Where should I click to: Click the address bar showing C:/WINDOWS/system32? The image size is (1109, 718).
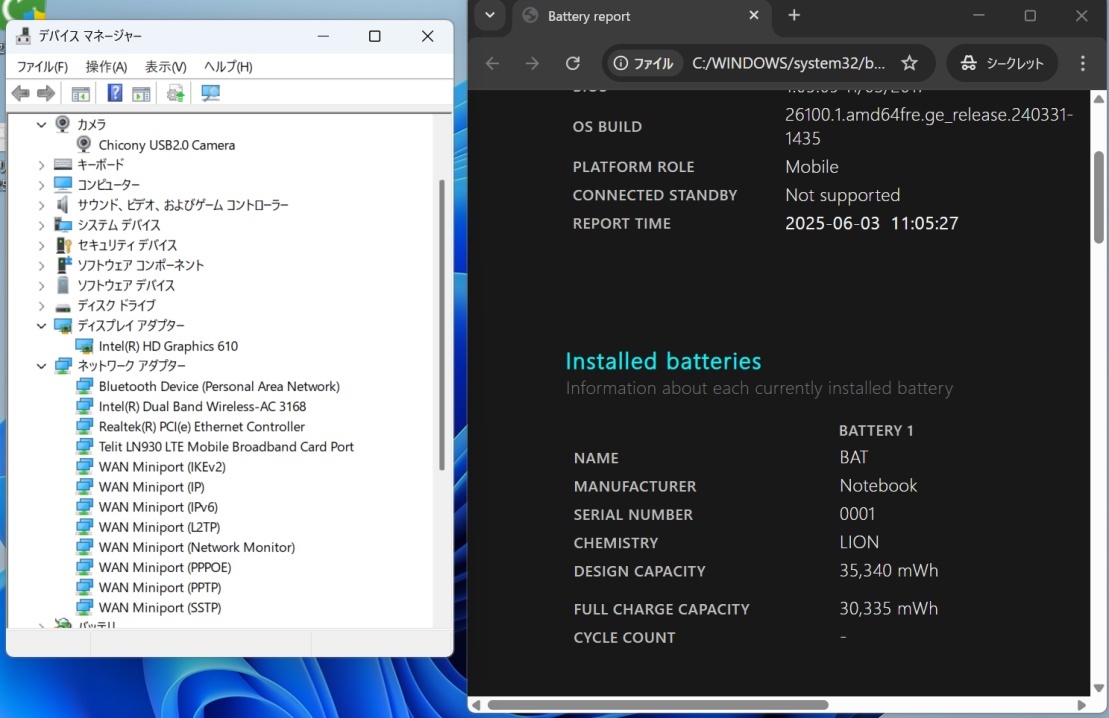coord(789,64)
